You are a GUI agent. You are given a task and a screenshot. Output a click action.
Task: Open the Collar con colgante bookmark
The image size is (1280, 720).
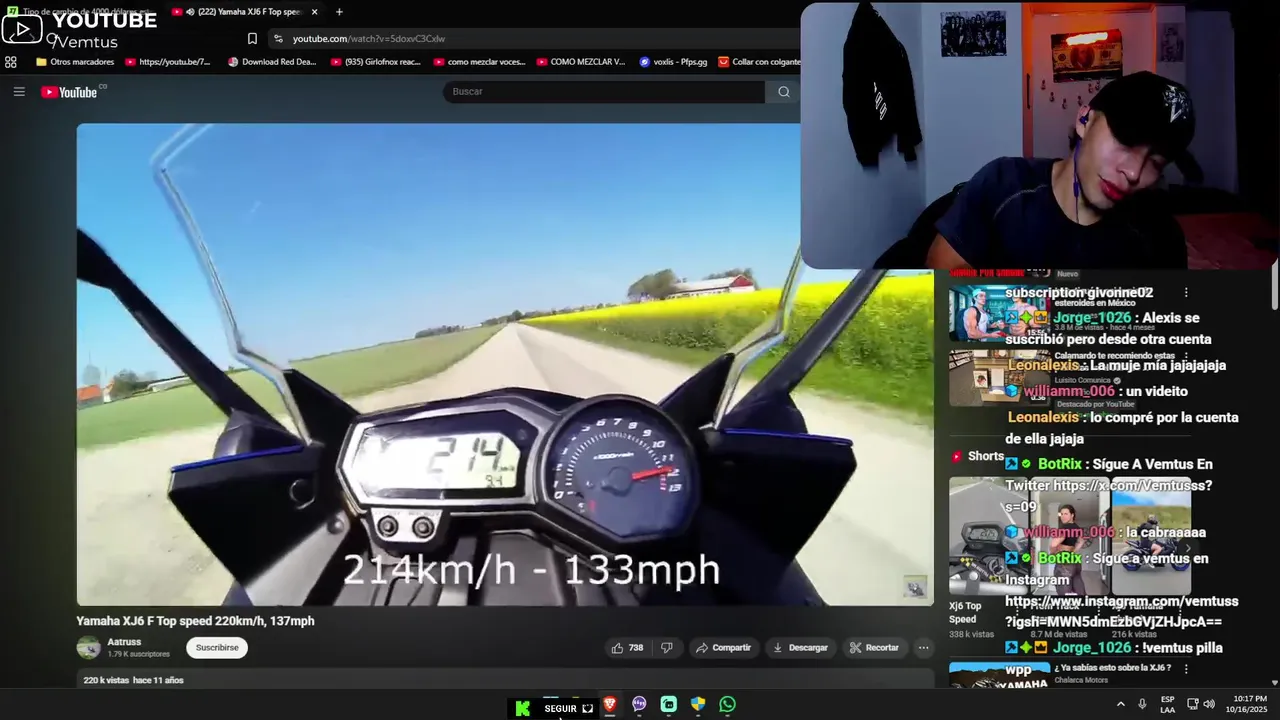pos(760,62)
